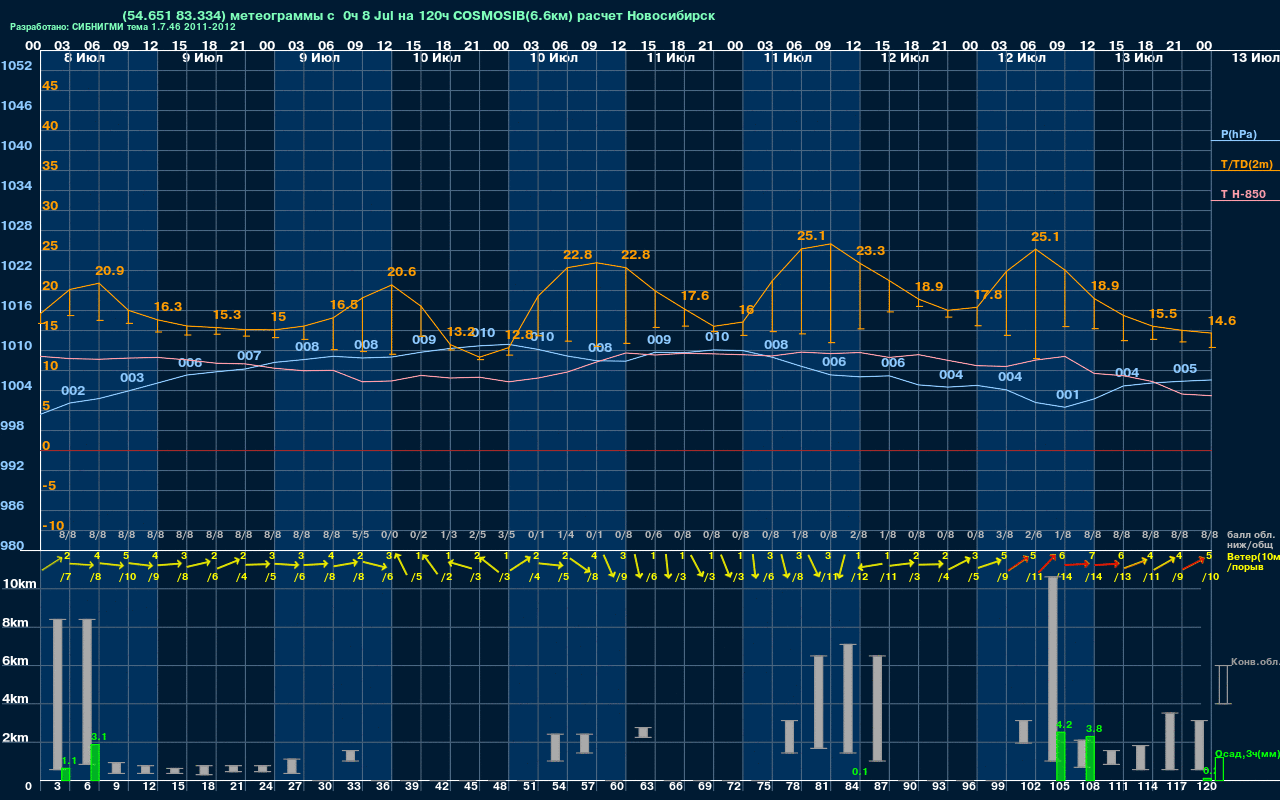
Task: Click the 003 pressure label
Action: coord(132,378)
